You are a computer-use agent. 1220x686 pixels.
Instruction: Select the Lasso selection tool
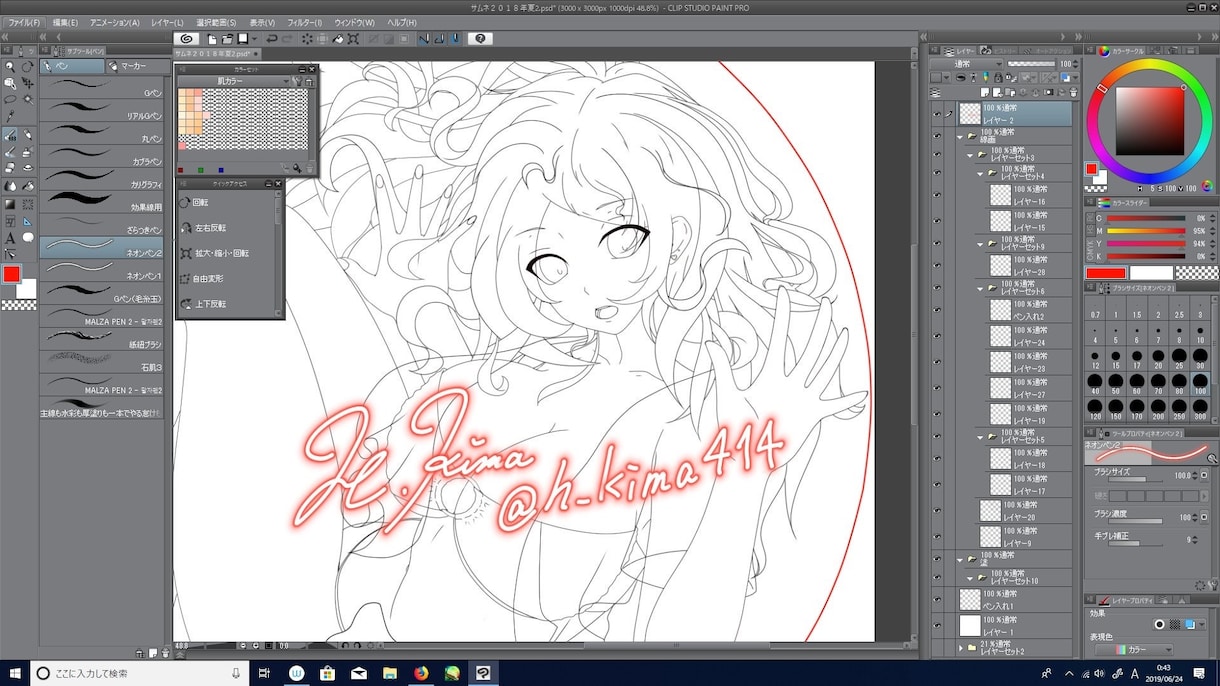[10, 99]
